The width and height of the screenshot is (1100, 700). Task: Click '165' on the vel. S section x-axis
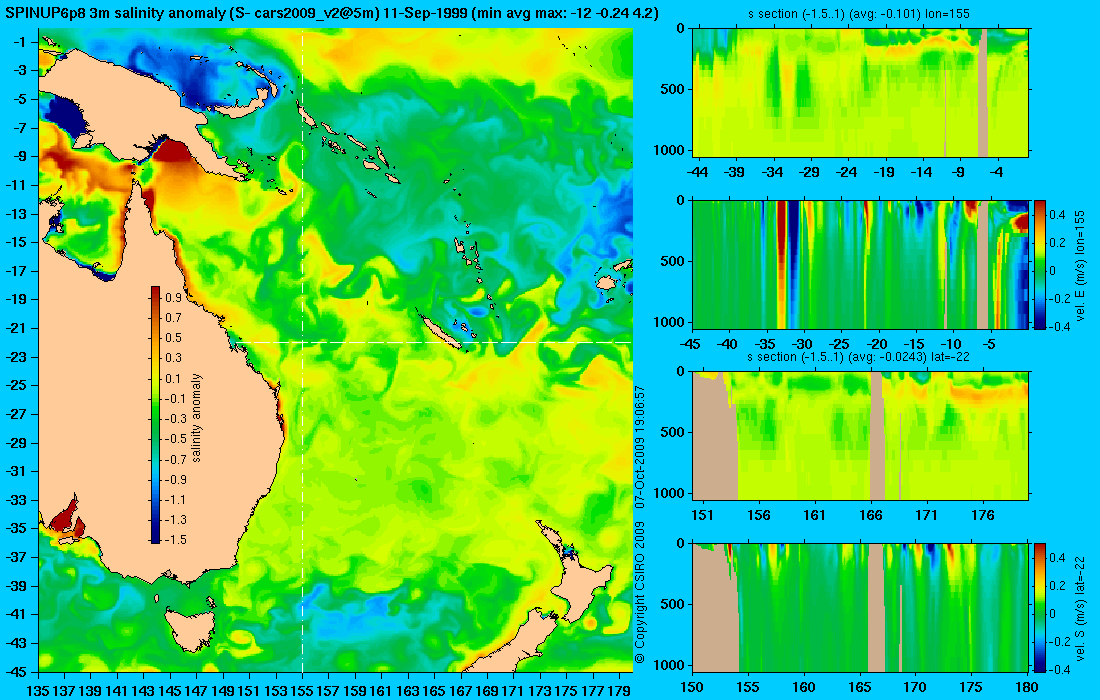(x=860, y=687)
